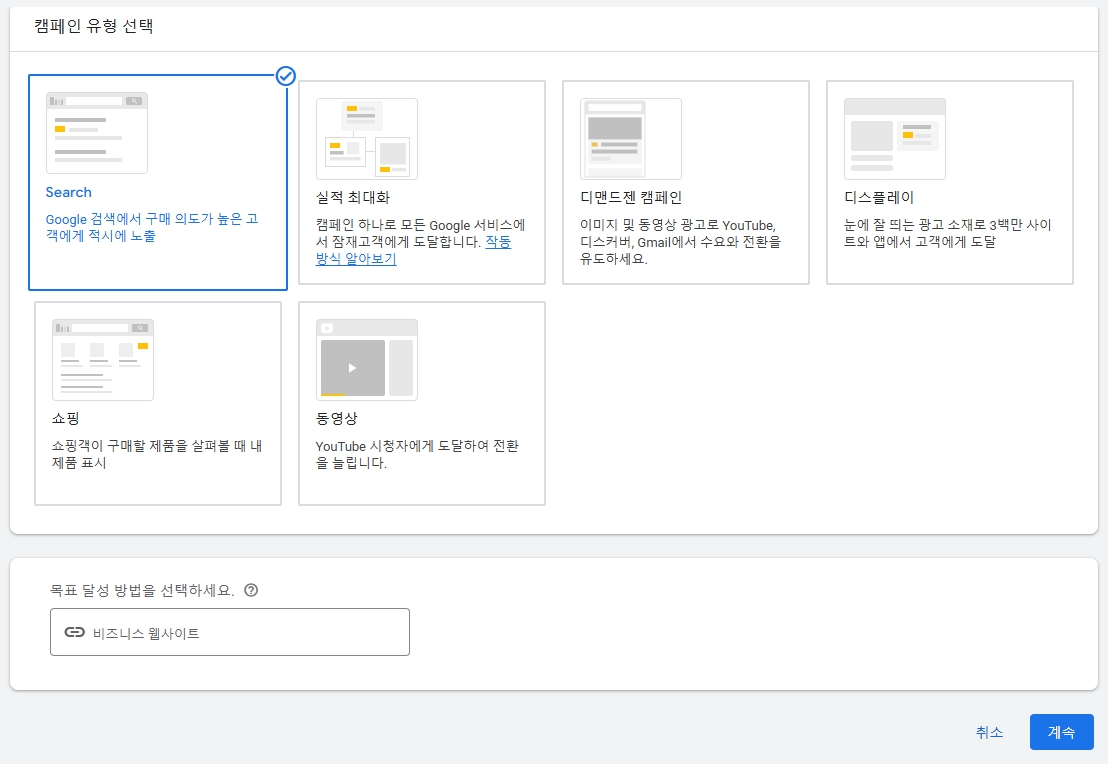1108x764 pixels.
Task: Click the 계속 button
Action: (1061, 732)
